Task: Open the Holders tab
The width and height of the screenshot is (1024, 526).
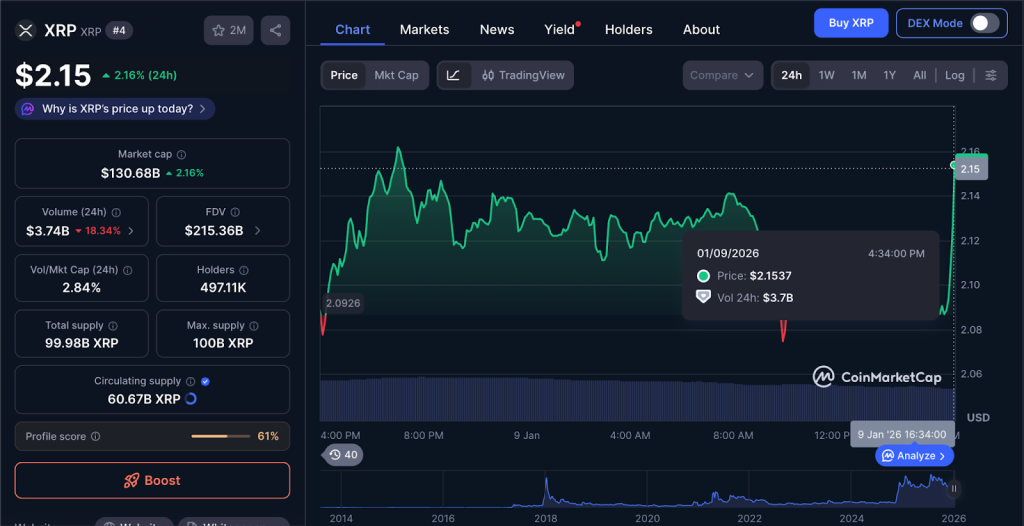Action: (628, 30)
